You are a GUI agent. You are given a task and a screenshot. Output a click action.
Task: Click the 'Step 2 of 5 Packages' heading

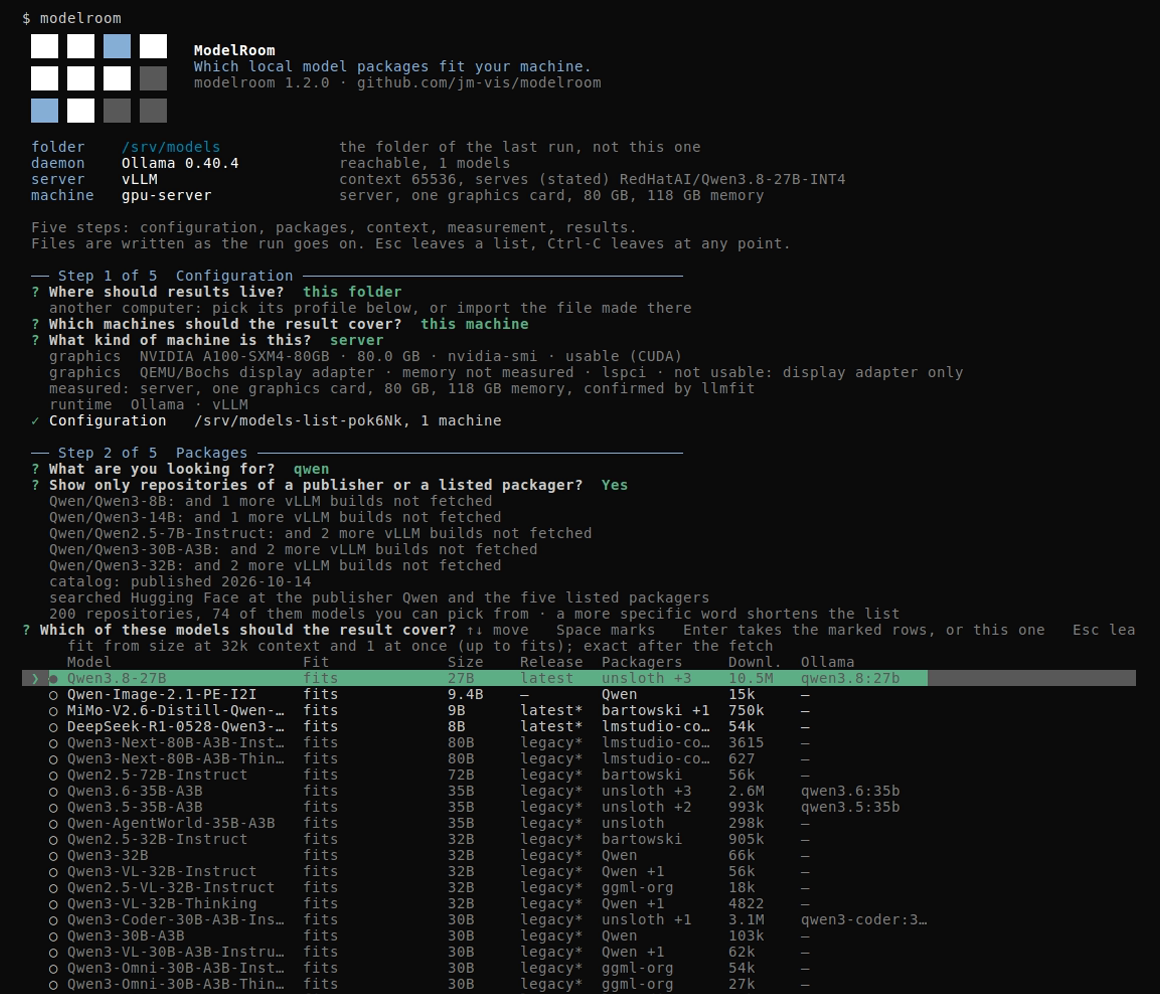[152, 453]
